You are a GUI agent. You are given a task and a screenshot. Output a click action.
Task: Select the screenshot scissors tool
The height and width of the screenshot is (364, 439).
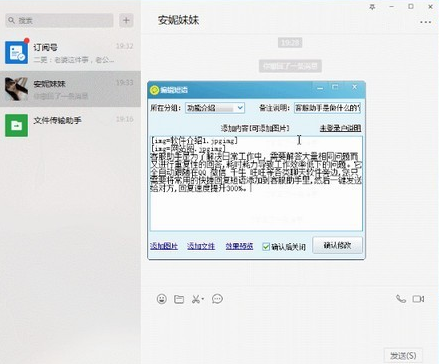197,299
